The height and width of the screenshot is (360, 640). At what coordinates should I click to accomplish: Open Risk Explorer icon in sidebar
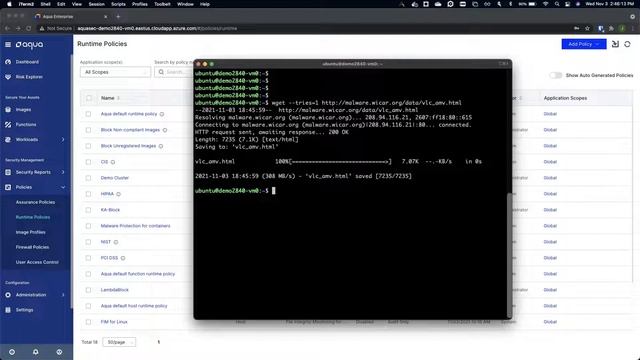8,77
